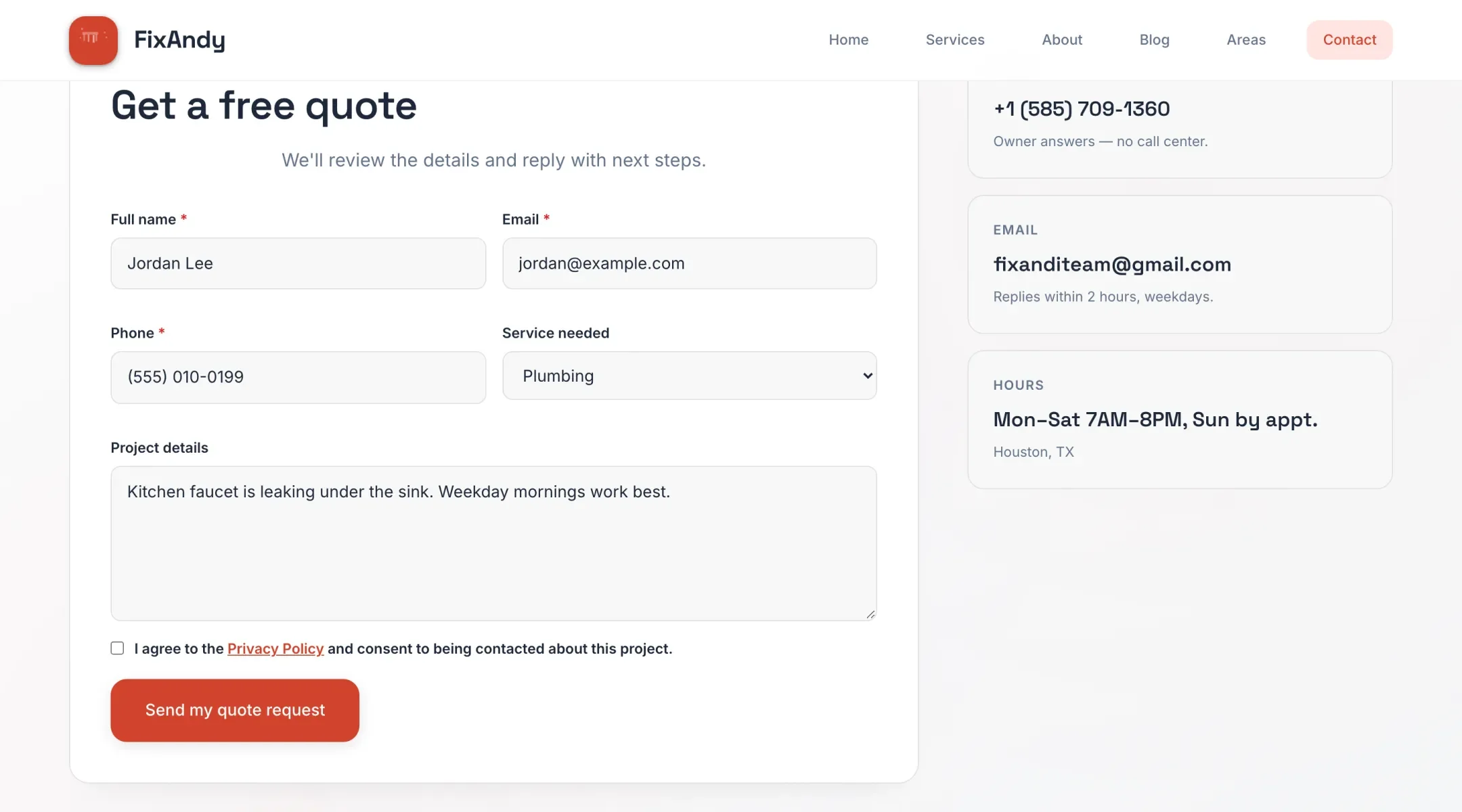Focus the Full name input field

298,263
